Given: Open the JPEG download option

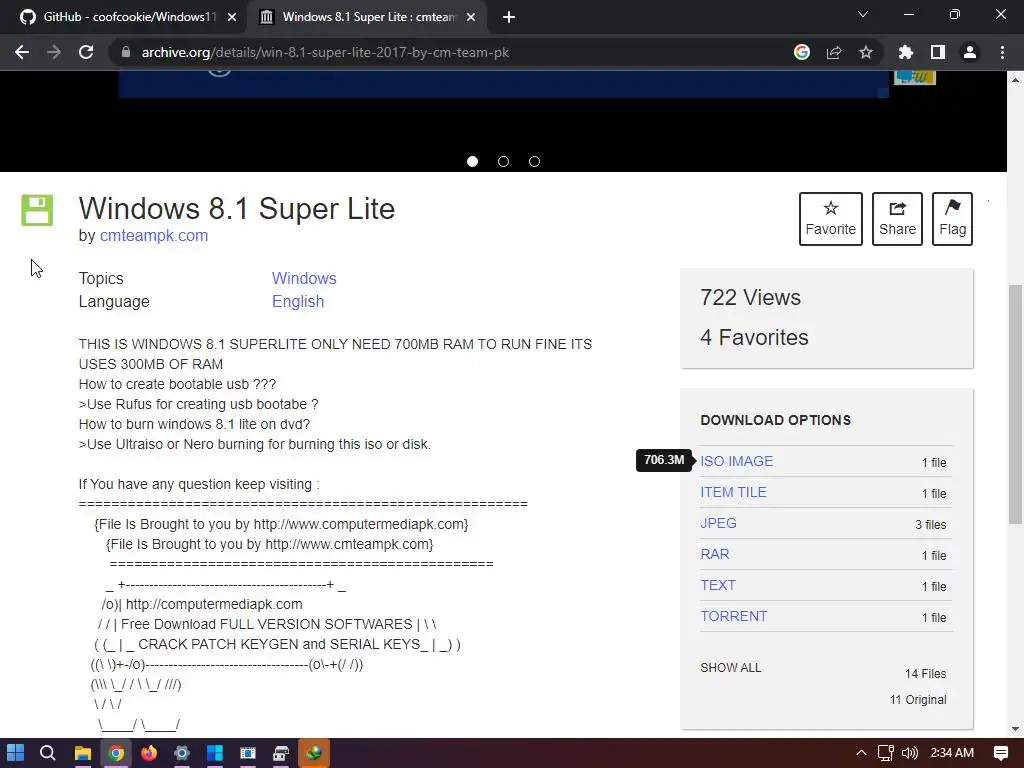Looking at the screenshot, I should coord(718,523).
